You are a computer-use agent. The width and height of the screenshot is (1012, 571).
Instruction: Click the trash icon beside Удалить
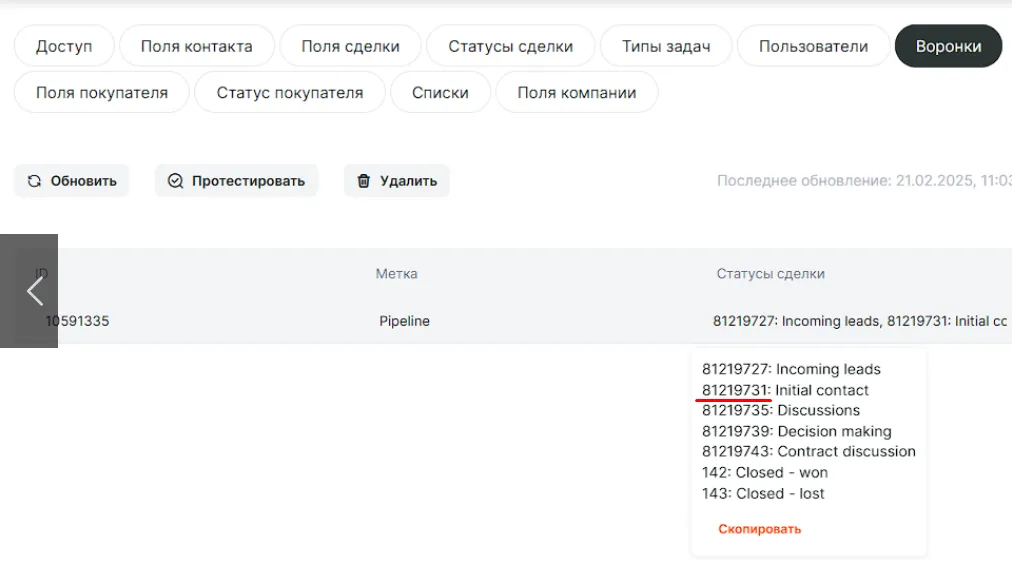[x=364, y=181]
